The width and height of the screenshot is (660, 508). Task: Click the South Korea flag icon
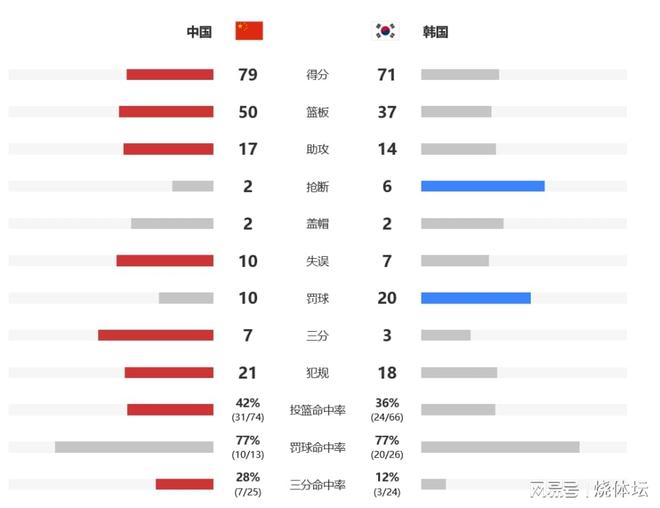click(386, 31)
